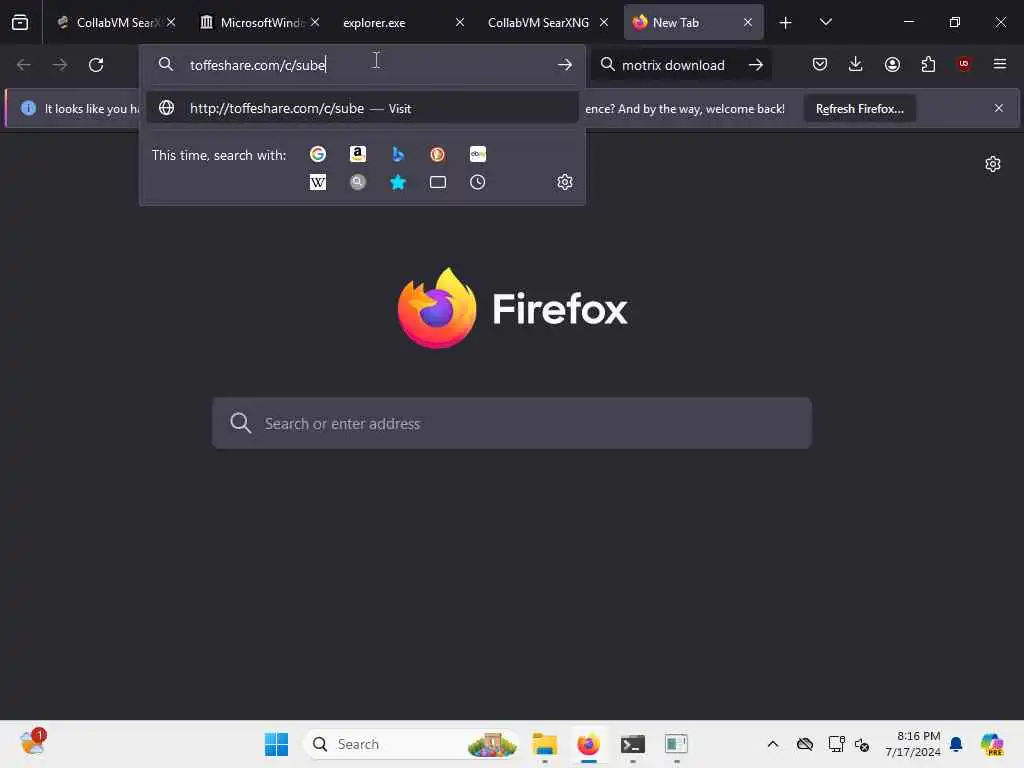1024x768 pixels.
Task: Show hidden system tray icons
Action: pyautogui.click(x=773, y=744)
